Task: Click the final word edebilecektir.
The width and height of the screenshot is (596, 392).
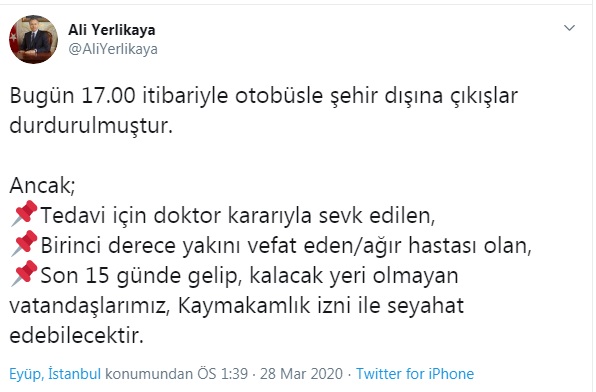Action: pos(76,336)
